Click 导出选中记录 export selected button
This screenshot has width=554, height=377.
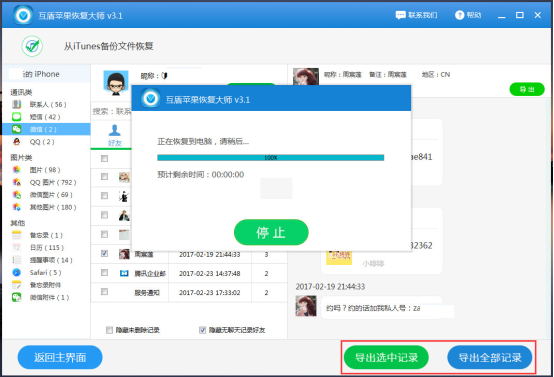[x=386, y=357]
